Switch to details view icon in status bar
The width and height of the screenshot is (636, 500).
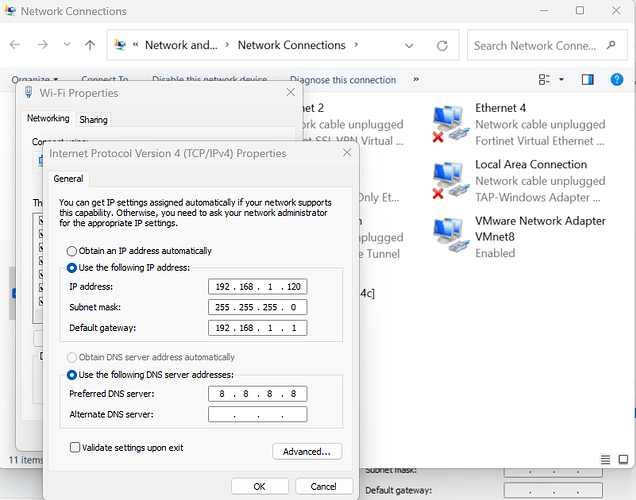click(x=605, y=459)
